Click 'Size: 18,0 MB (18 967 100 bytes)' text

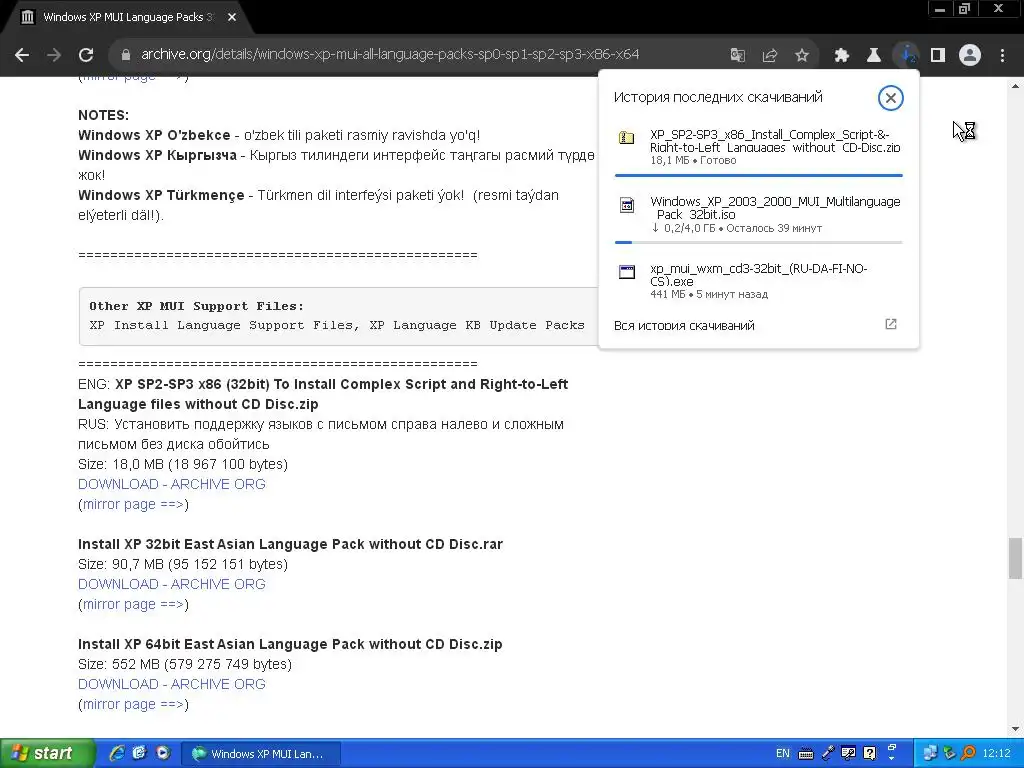click(183, 464)
